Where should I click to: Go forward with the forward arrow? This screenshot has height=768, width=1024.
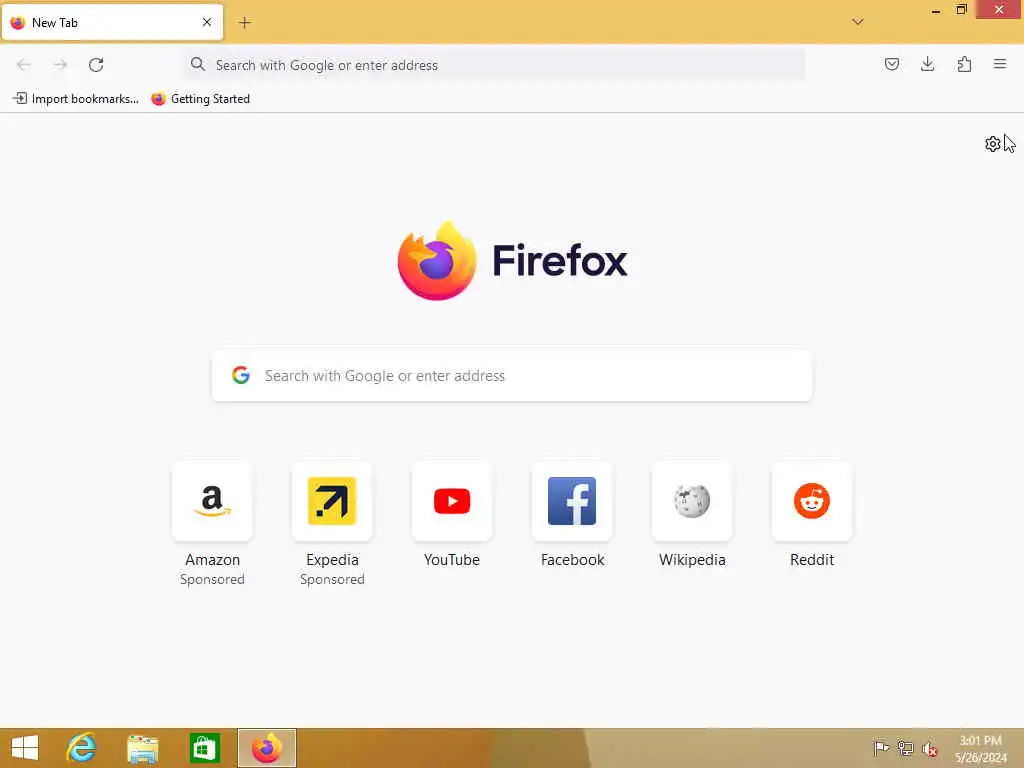(60, 65)
